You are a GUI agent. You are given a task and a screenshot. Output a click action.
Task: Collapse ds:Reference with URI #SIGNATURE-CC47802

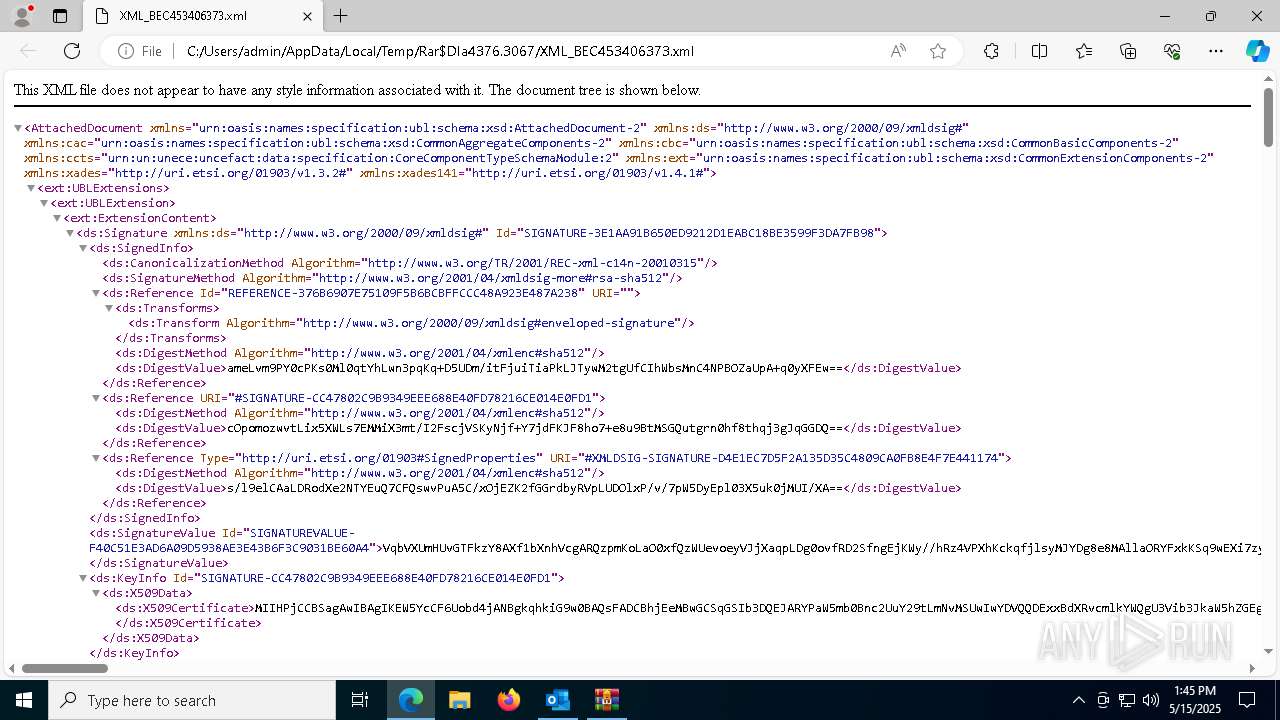pyautogui.click(x=96, y=398)
